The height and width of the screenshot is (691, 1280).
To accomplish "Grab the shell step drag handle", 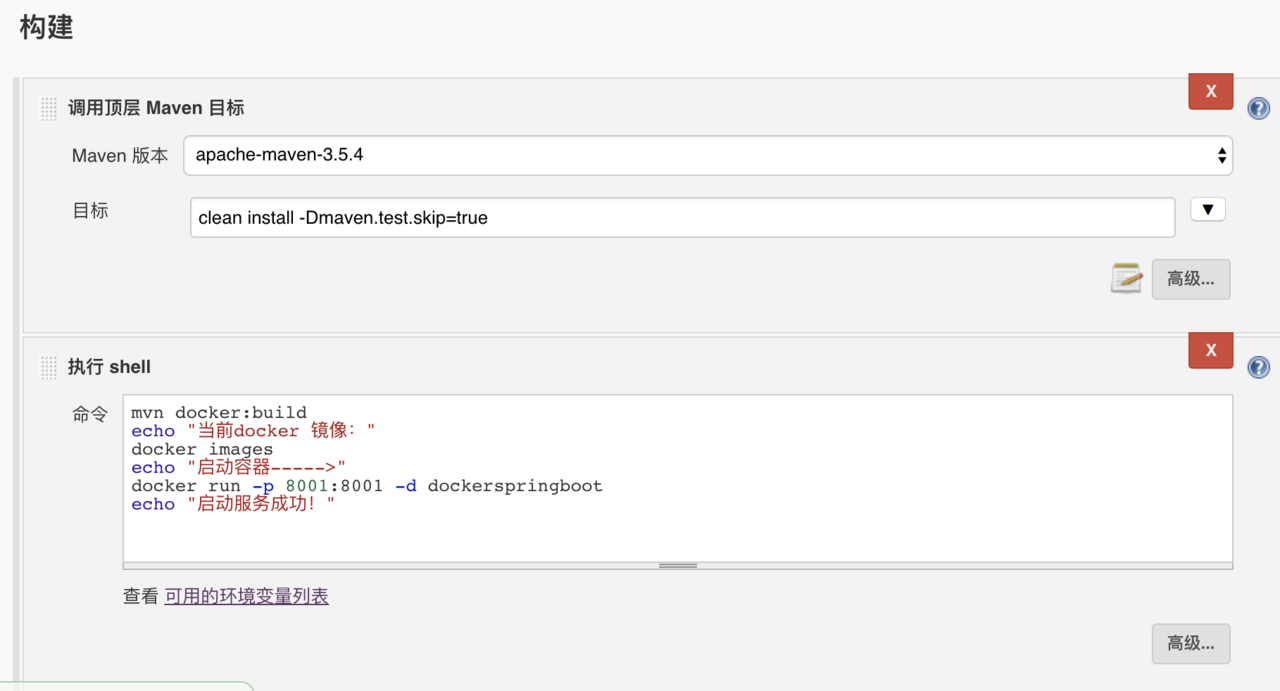I will pyautogui.click(x=48, y=367).
